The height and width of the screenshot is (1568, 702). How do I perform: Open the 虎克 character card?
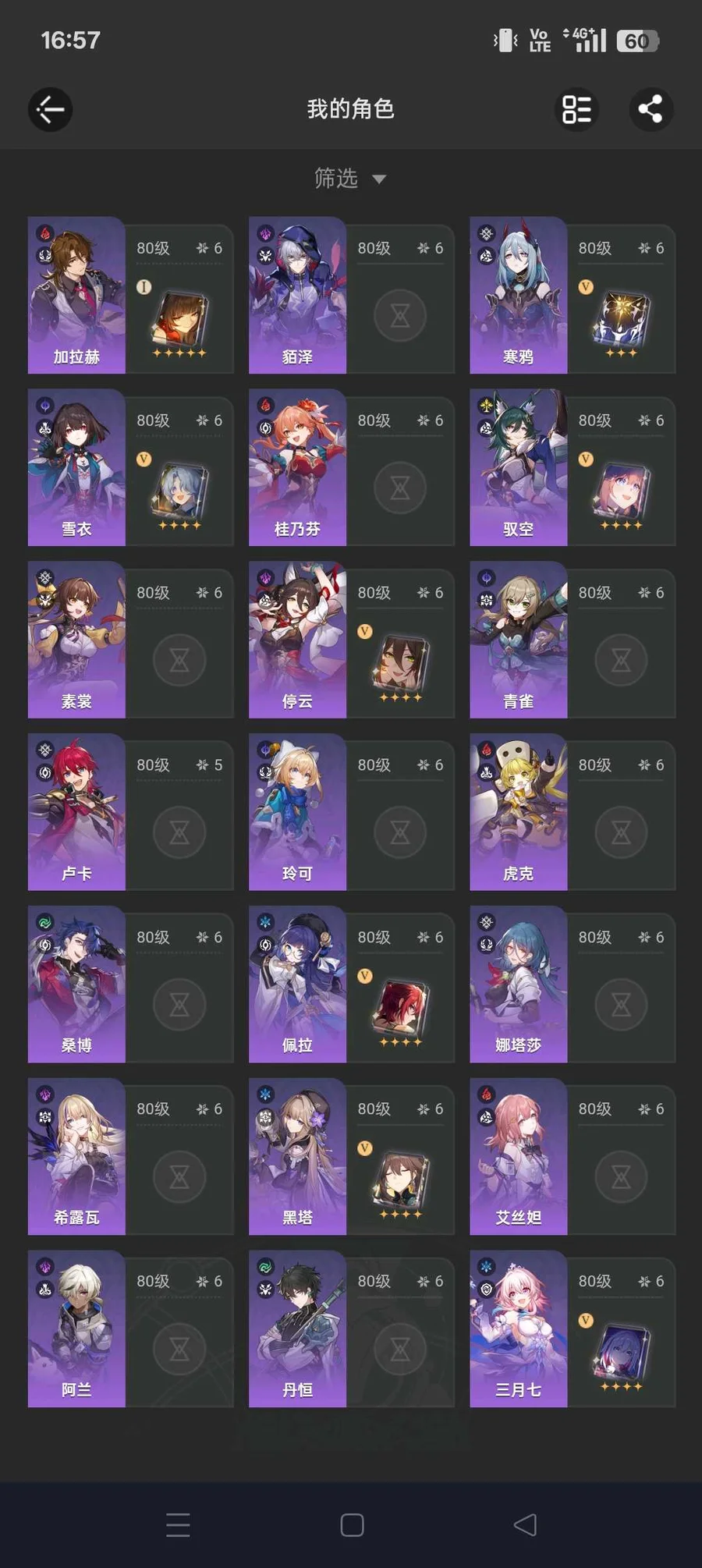tap(573, 812)
